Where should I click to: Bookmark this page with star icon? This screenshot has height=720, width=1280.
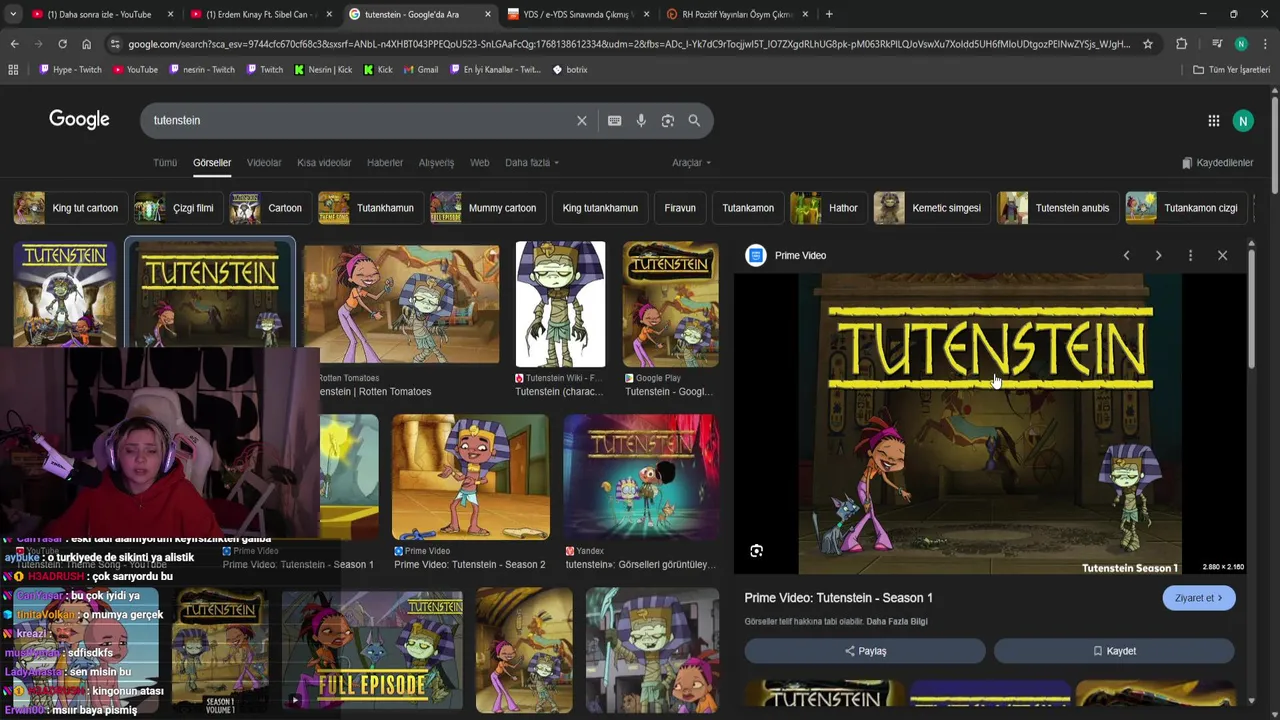(1148, 44)
